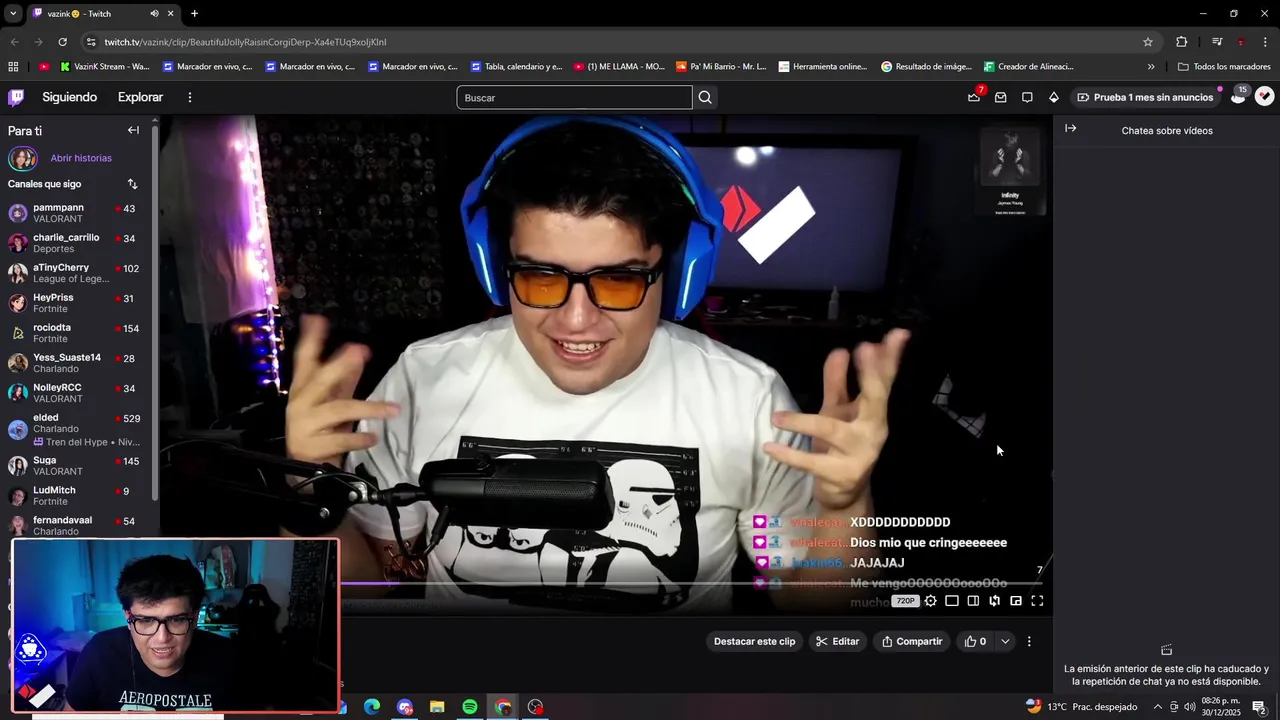Click the Editar clip button
The height and width of the screenshot is (720, 1280).
click(837, 641)
